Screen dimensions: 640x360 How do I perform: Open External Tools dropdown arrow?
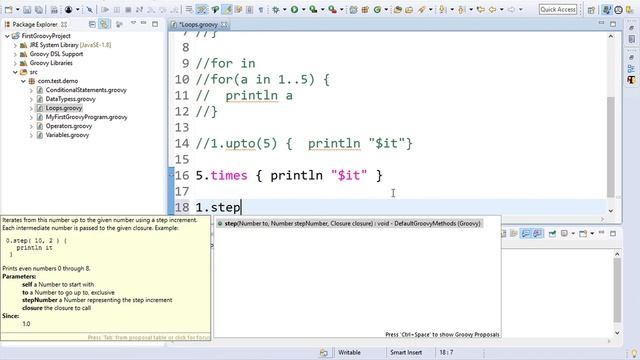[342, 9]
